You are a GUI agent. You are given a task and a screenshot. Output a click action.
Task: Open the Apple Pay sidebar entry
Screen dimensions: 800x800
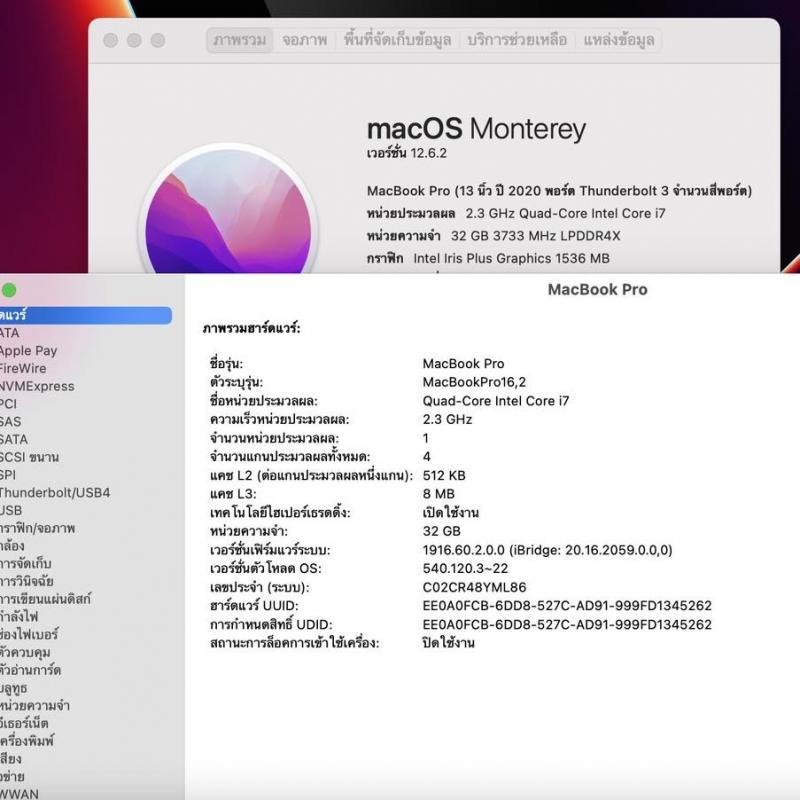pos(29,351)
